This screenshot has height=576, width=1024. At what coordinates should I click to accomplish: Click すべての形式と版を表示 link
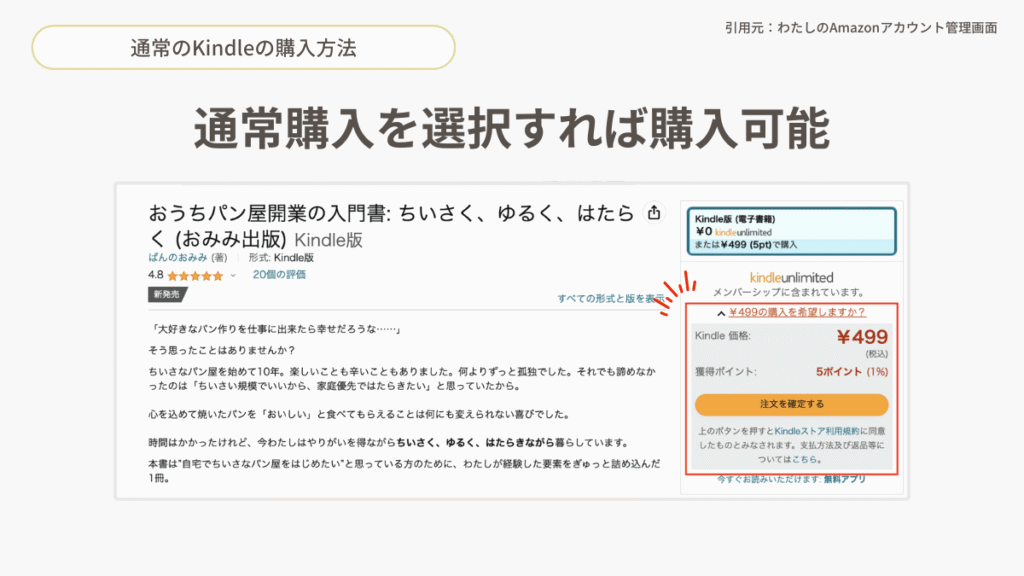(610, 298)
